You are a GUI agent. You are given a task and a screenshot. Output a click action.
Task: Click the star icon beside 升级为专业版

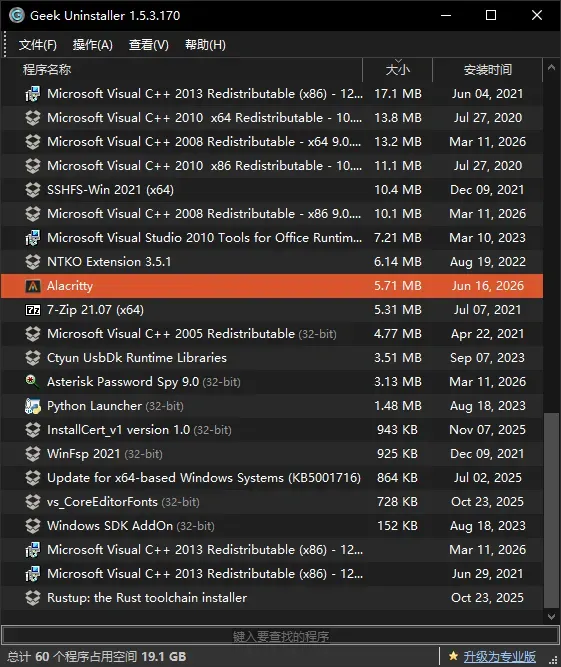[453, 656]
